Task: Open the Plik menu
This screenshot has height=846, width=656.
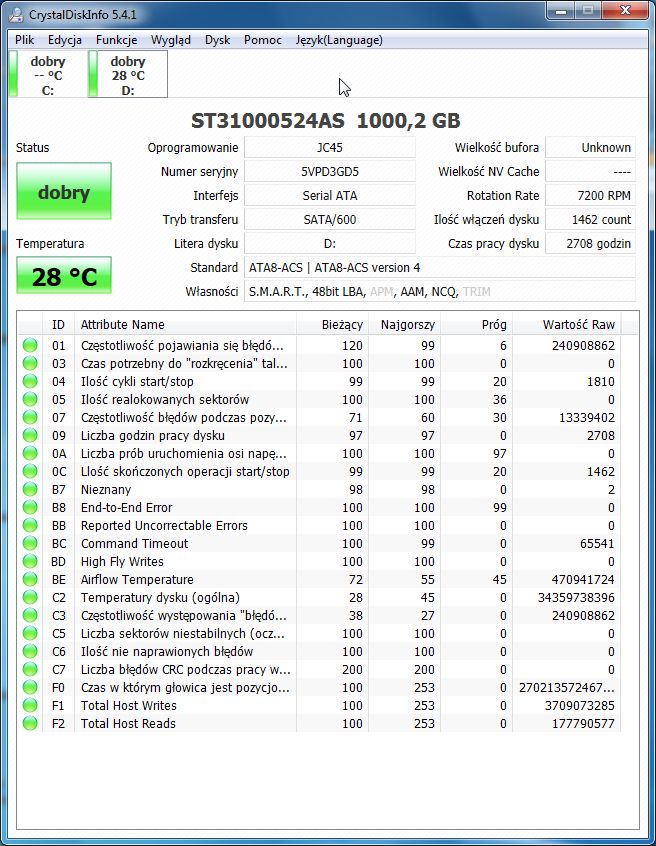Action: click(x=25, y=40)
